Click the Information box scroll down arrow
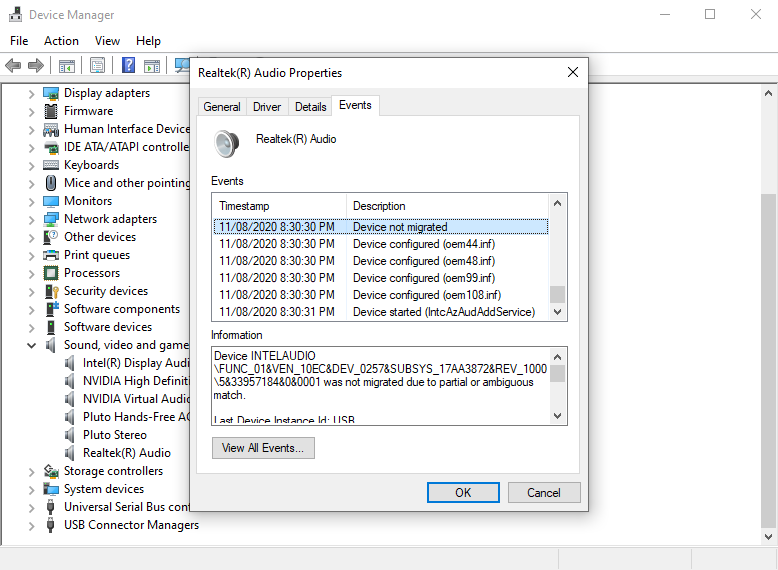 pos(557,416)
